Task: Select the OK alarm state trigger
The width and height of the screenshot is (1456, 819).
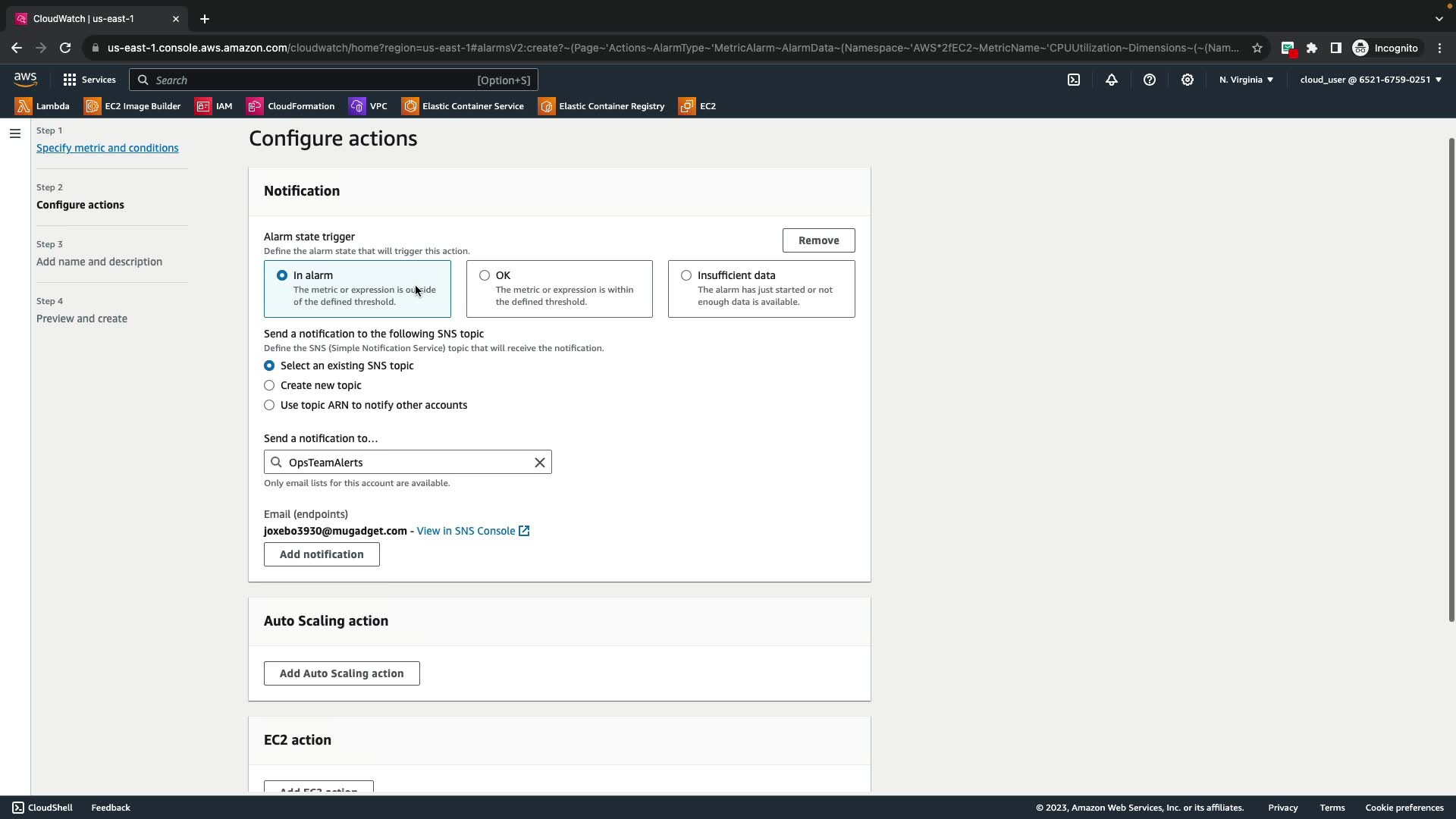Action: (485, 275)
